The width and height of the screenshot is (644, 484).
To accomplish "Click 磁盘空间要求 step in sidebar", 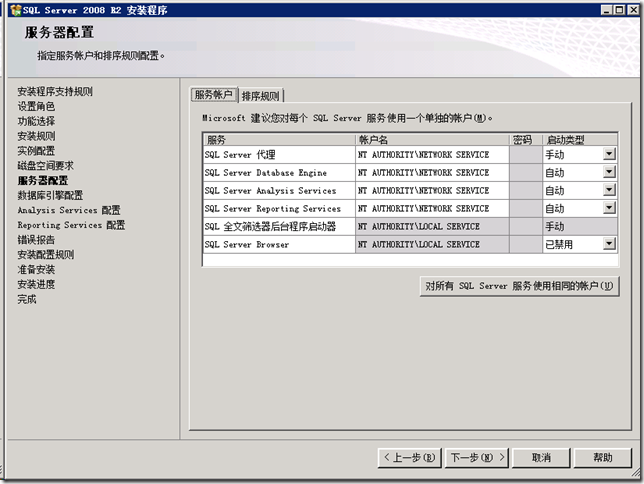I will click(x=46, y=166).
